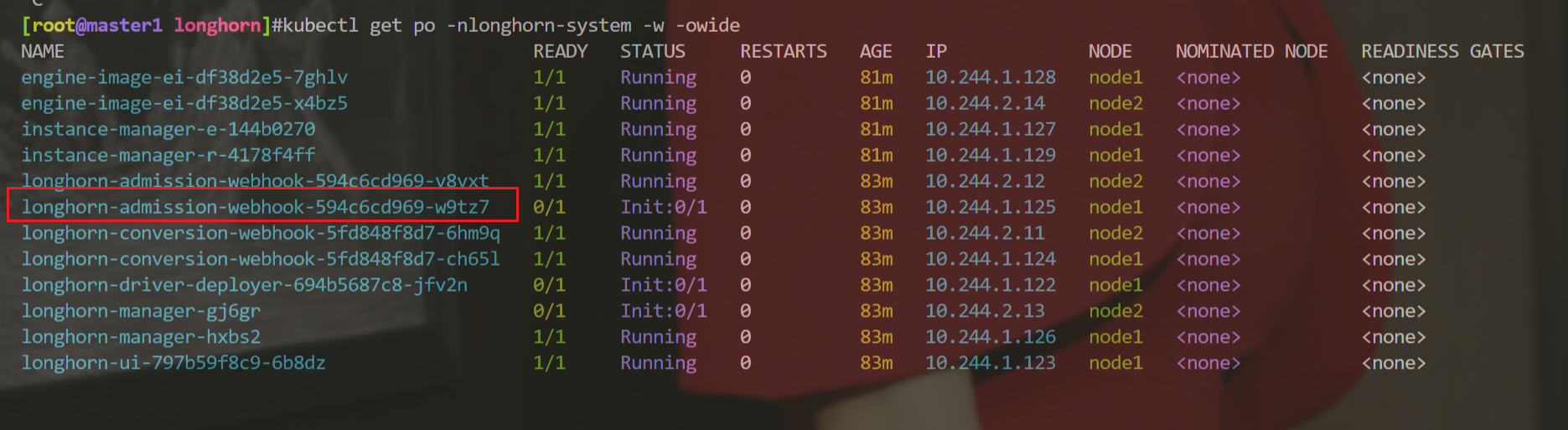Select longhorn-driver-deployer-694b5687c8-jfv2n pod name
The width and height of the screenshot is (1568, 430).
coord(245,286)
